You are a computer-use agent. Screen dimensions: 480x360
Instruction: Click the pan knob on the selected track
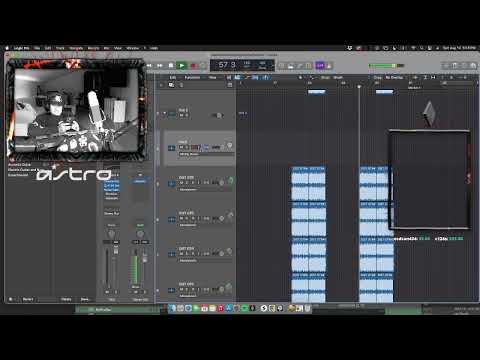[229, 146]
